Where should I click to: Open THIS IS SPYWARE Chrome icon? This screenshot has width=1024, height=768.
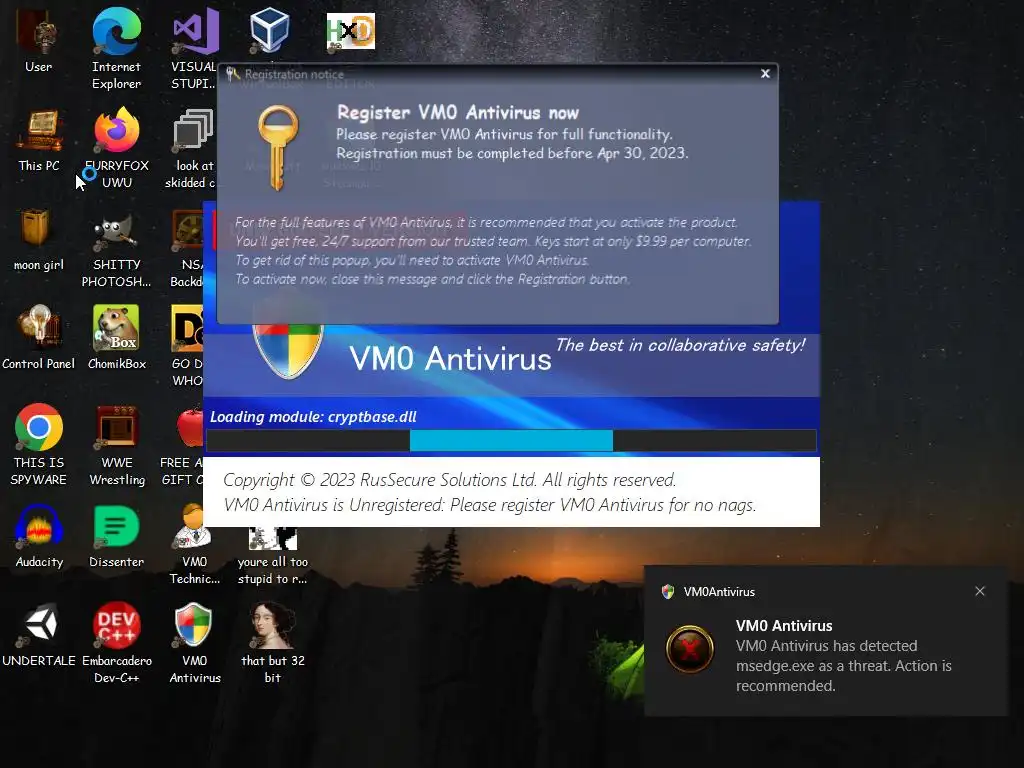pyautogui.click(x=39, y=444)
